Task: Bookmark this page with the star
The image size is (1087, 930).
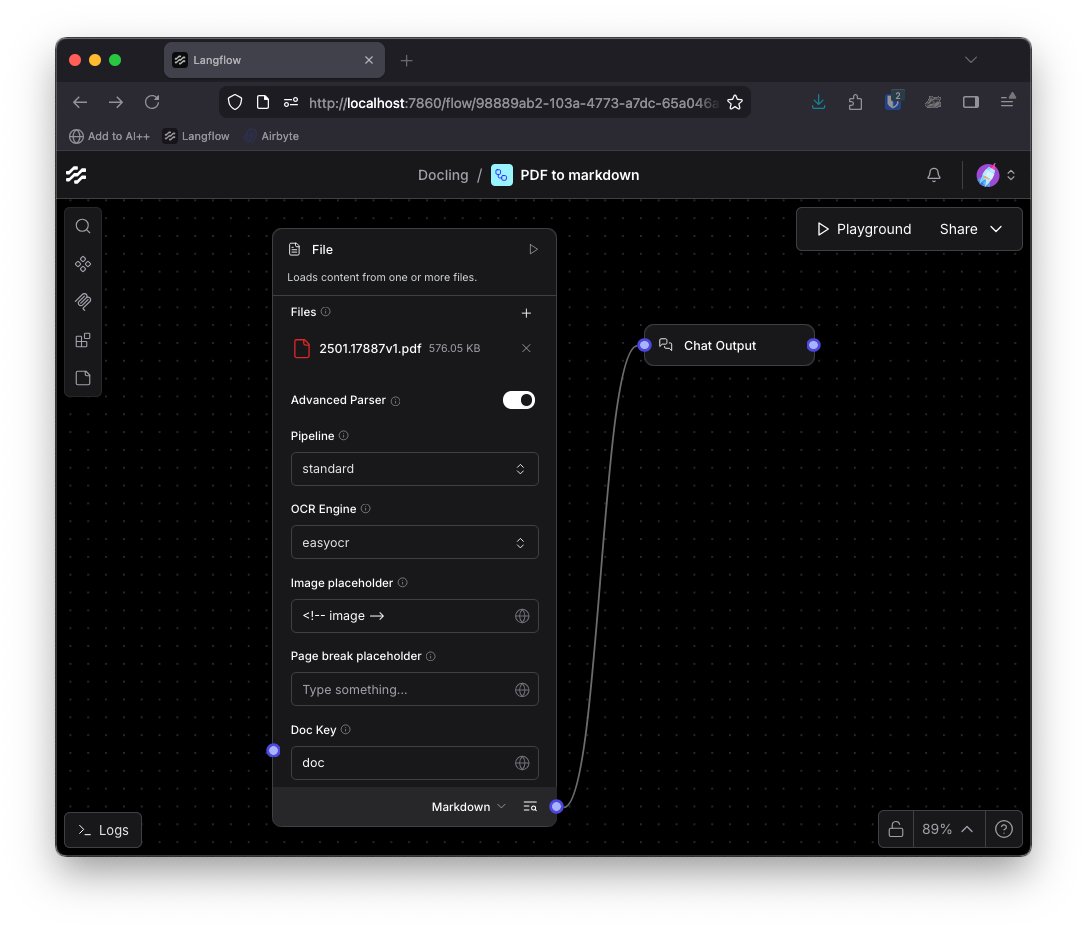Action: (735, 103)
